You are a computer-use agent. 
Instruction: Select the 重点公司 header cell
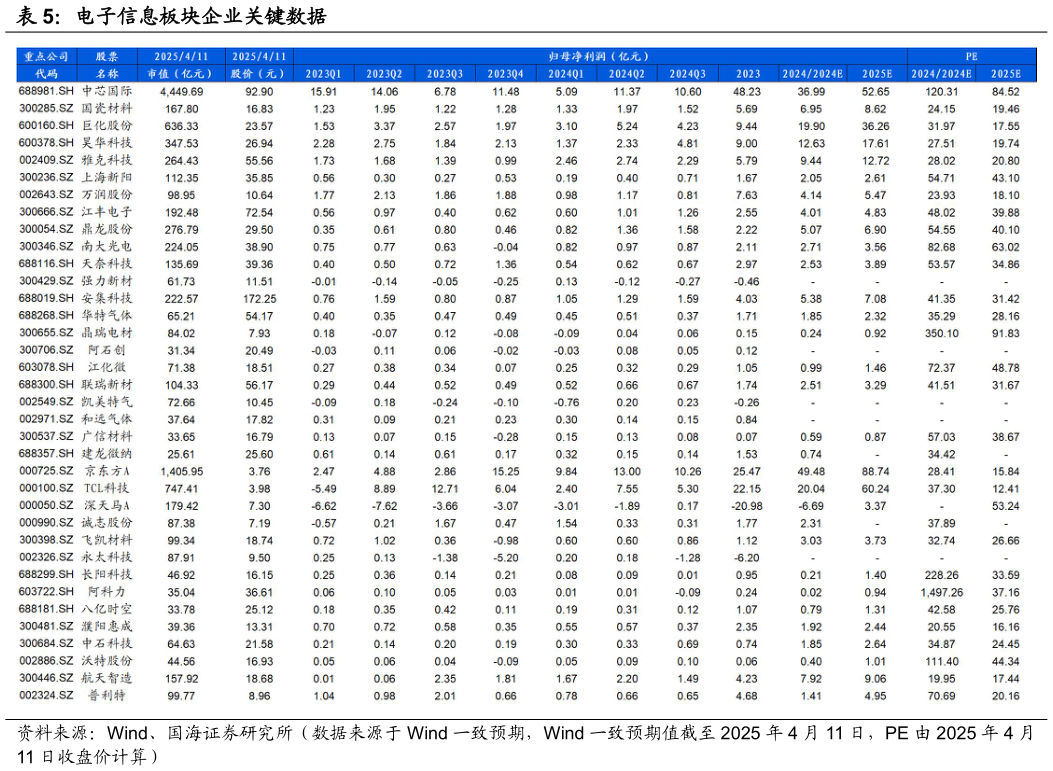point(46,56)
